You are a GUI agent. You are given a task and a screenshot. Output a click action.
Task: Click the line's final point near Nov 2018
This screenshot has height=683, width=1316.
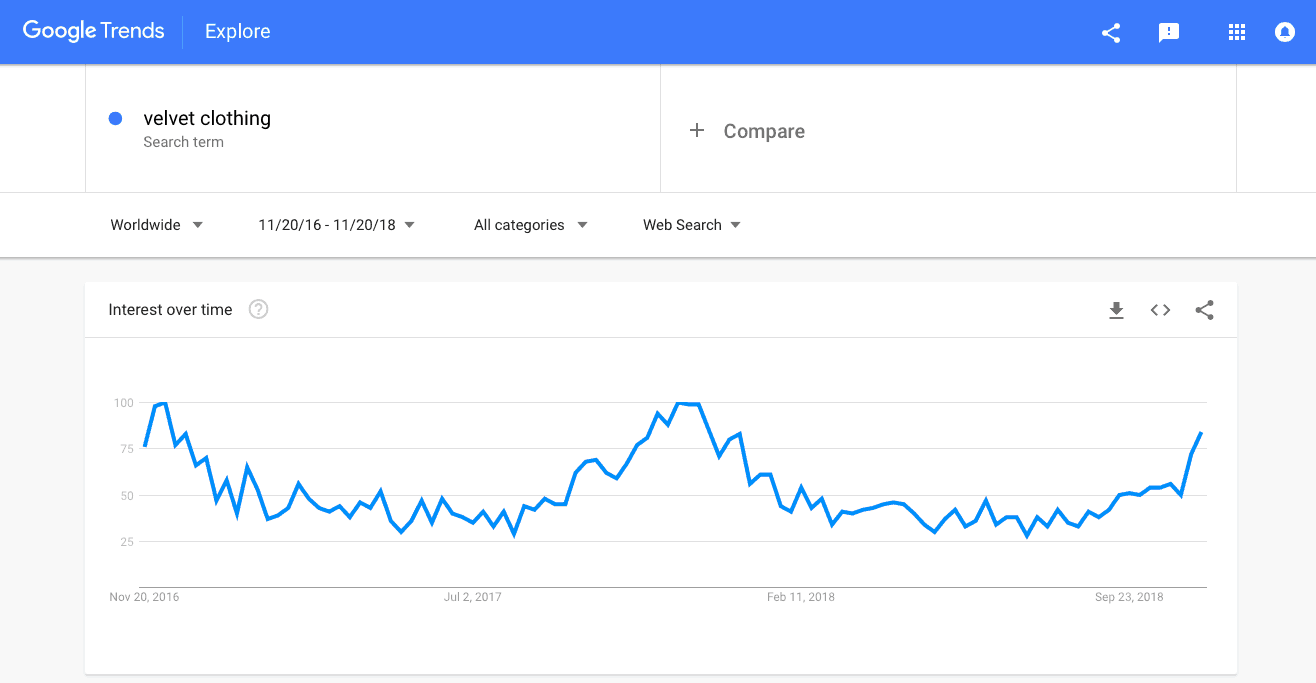[1200, 433]
